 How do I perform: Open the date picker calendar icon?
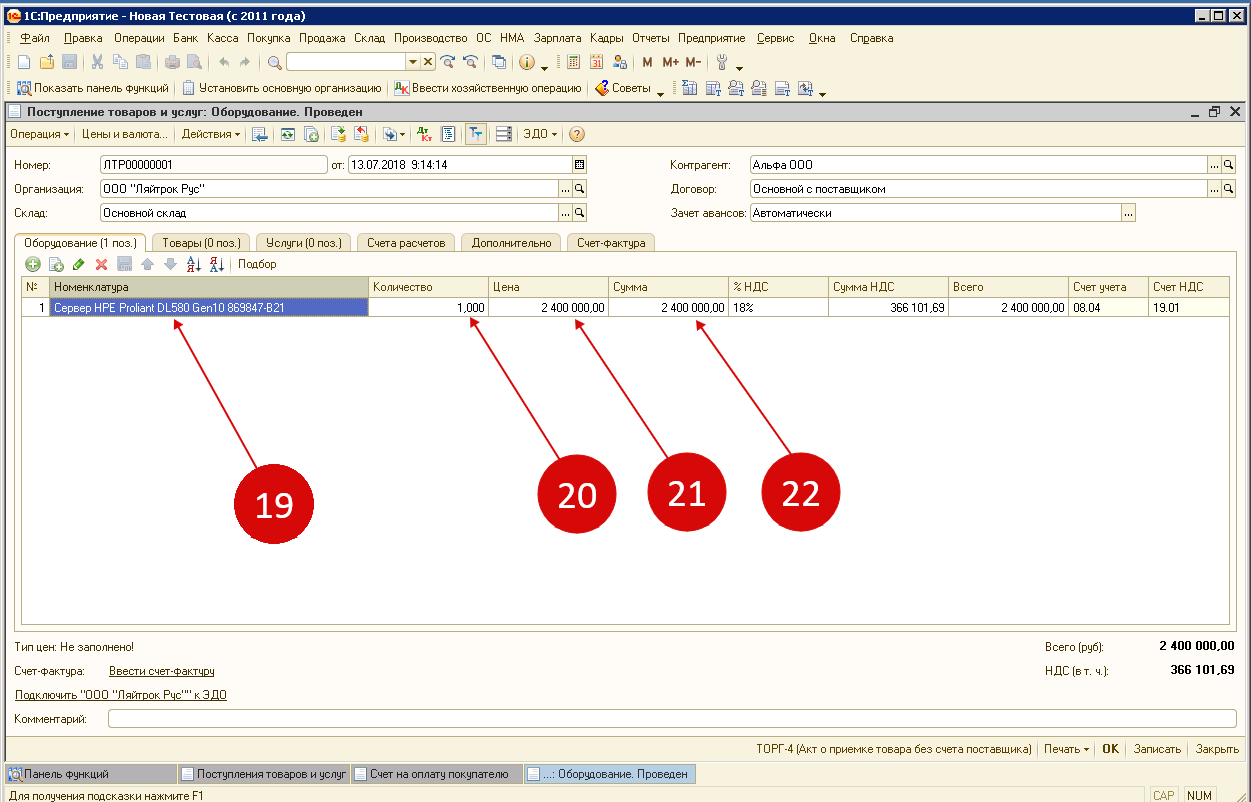pos(579,165)
